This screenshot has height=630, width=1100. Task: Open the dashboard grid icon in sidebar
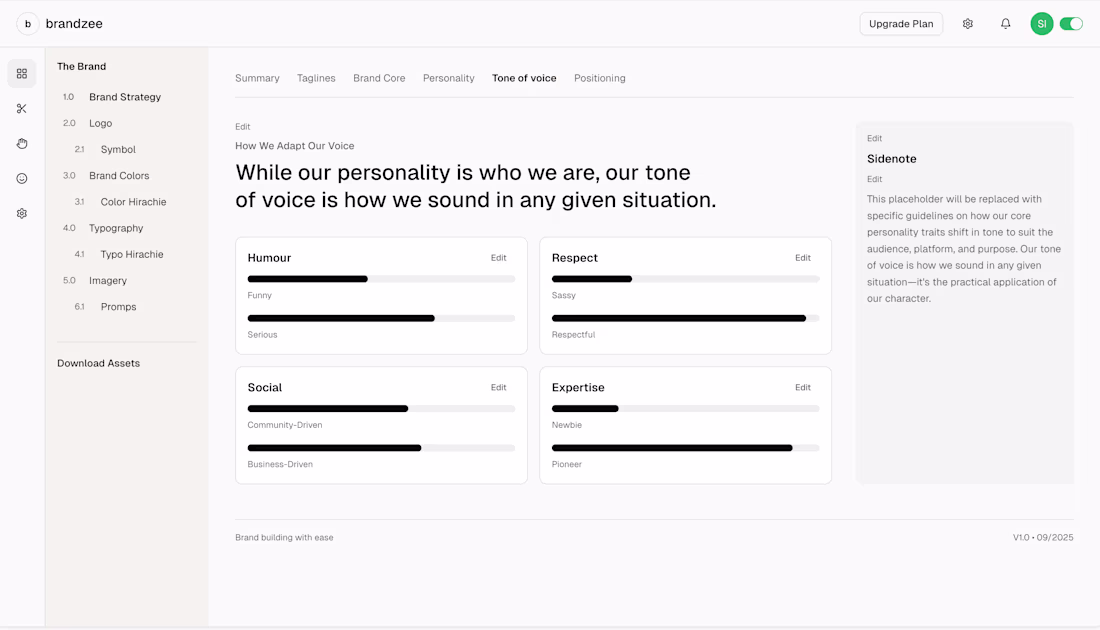(22, 74)
